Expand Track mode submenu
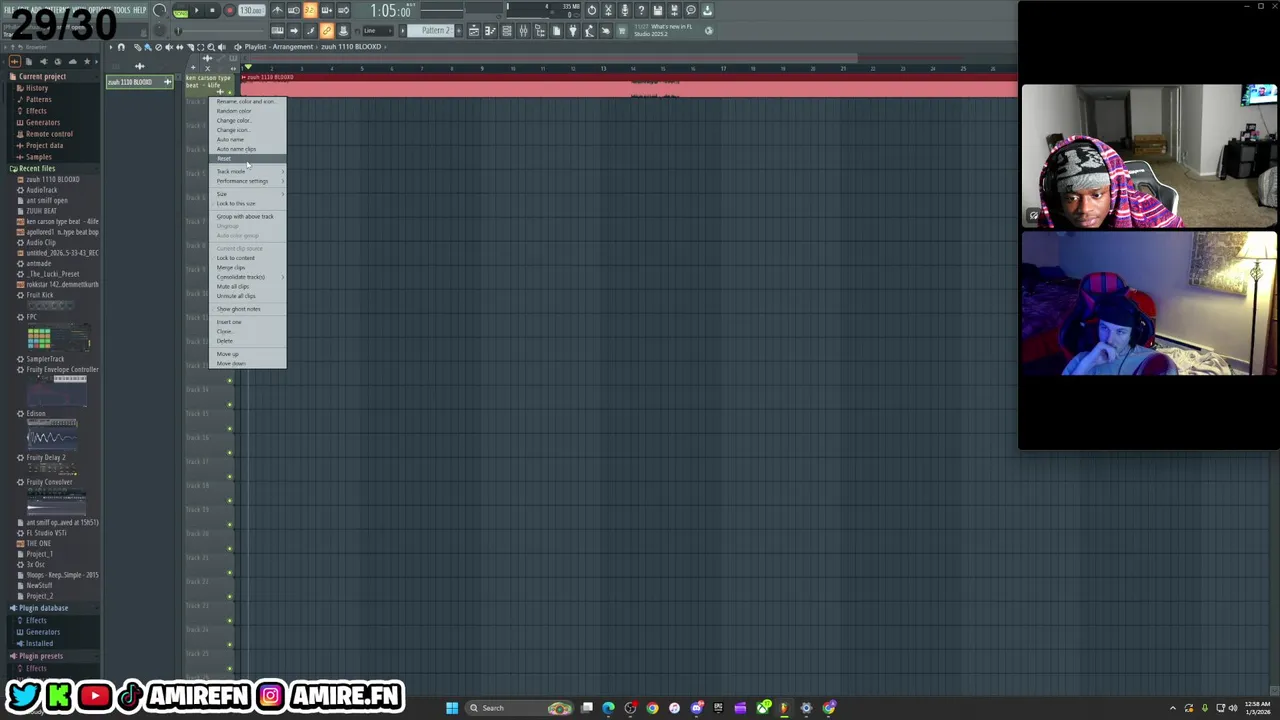1280x720 pixels. 249,172
